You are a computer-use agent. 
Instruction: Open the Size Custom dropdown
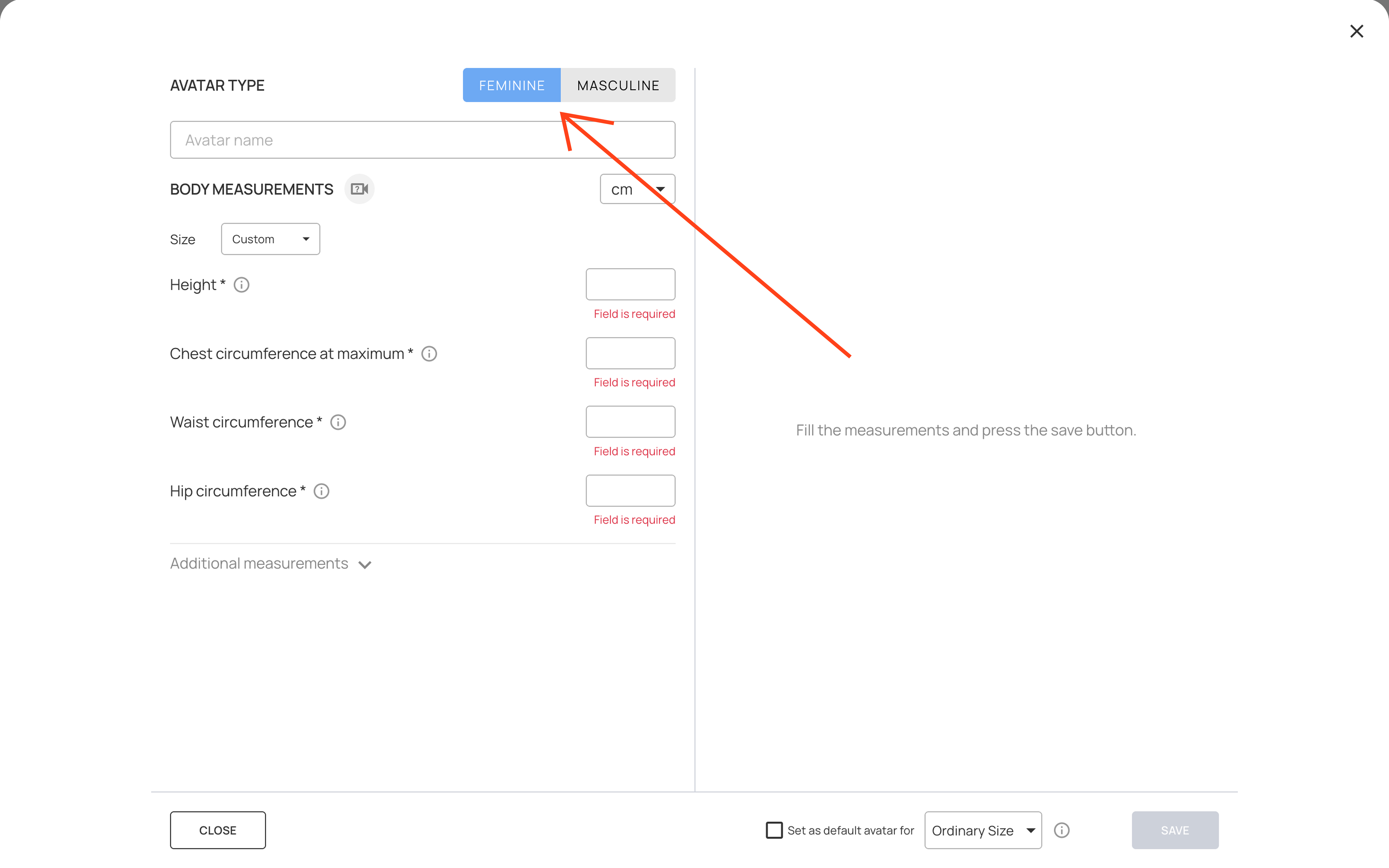tap(270, 239)
